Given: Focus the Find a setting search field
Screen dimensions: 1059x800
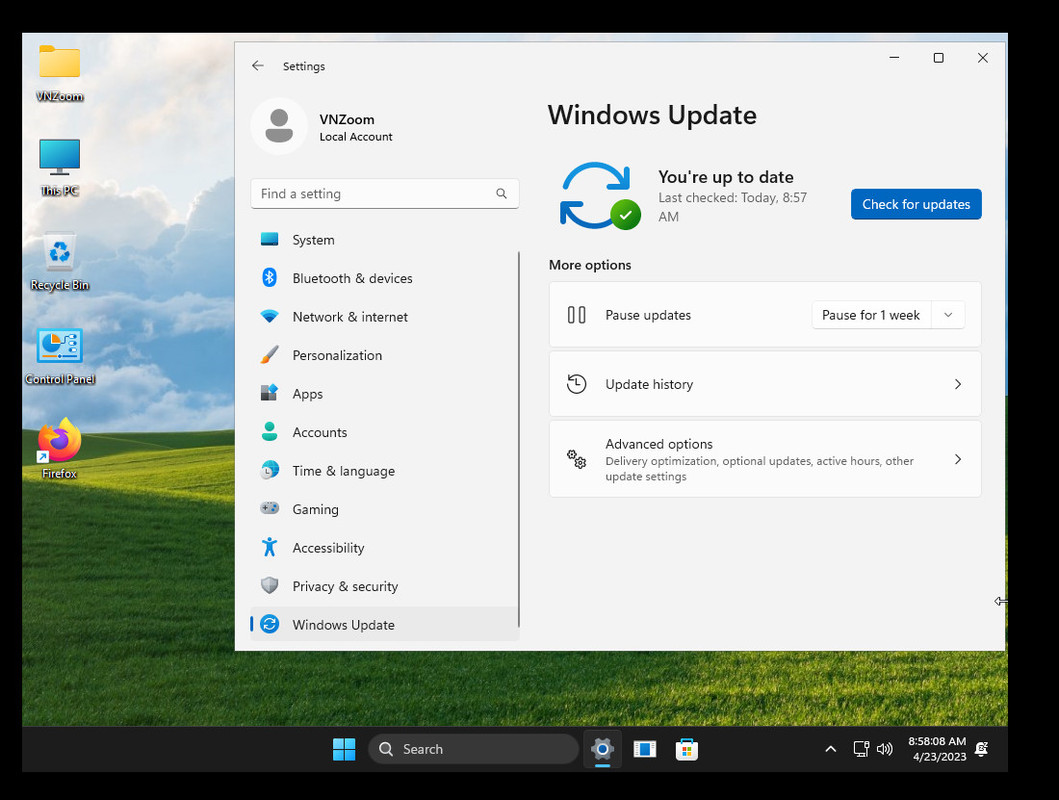Looking at the screenshot, I should click(384, 194).
